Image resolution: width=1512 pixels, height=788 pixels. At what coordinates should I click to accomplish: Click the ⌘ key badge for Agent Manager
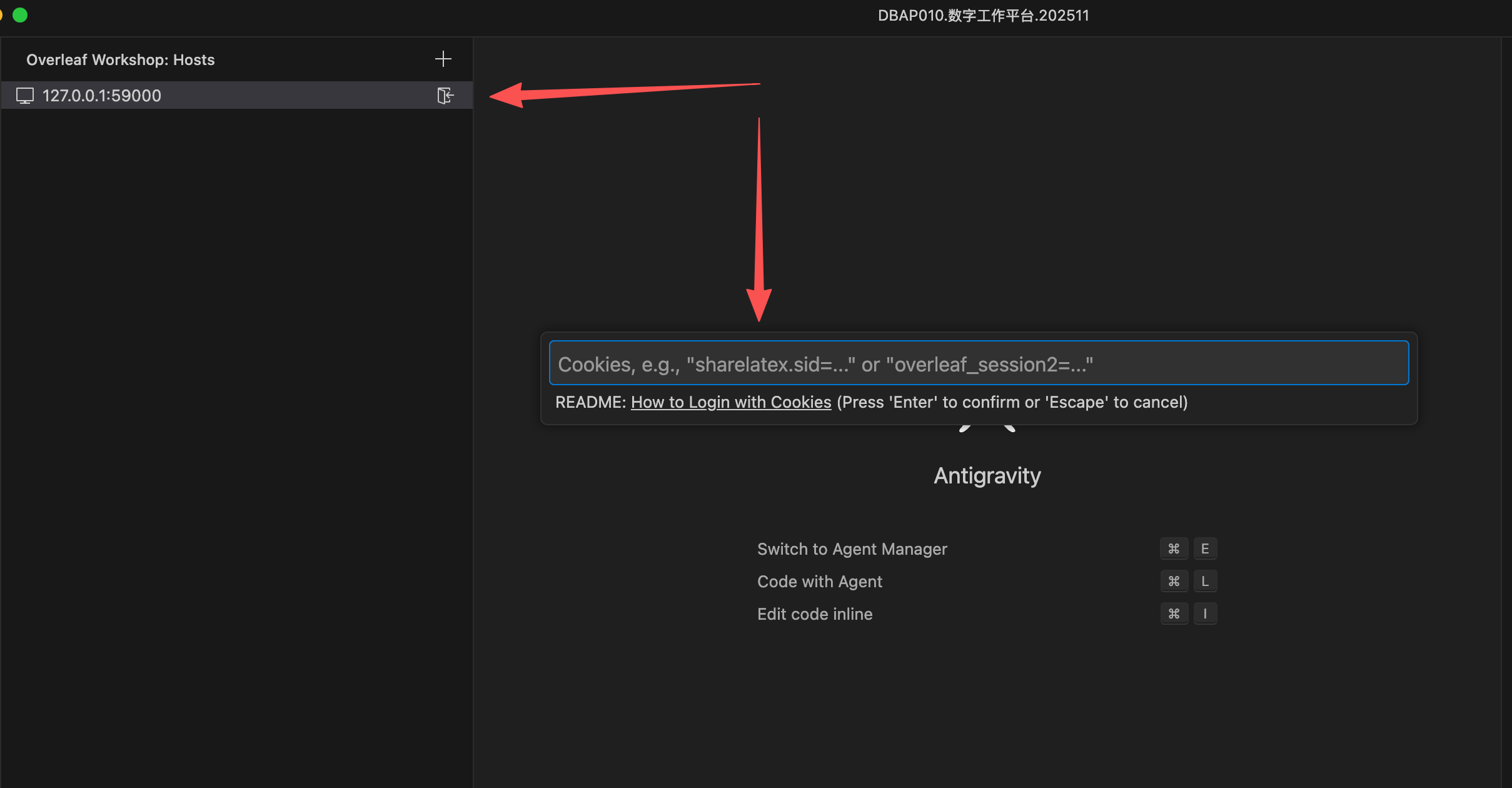(1174, 548)
